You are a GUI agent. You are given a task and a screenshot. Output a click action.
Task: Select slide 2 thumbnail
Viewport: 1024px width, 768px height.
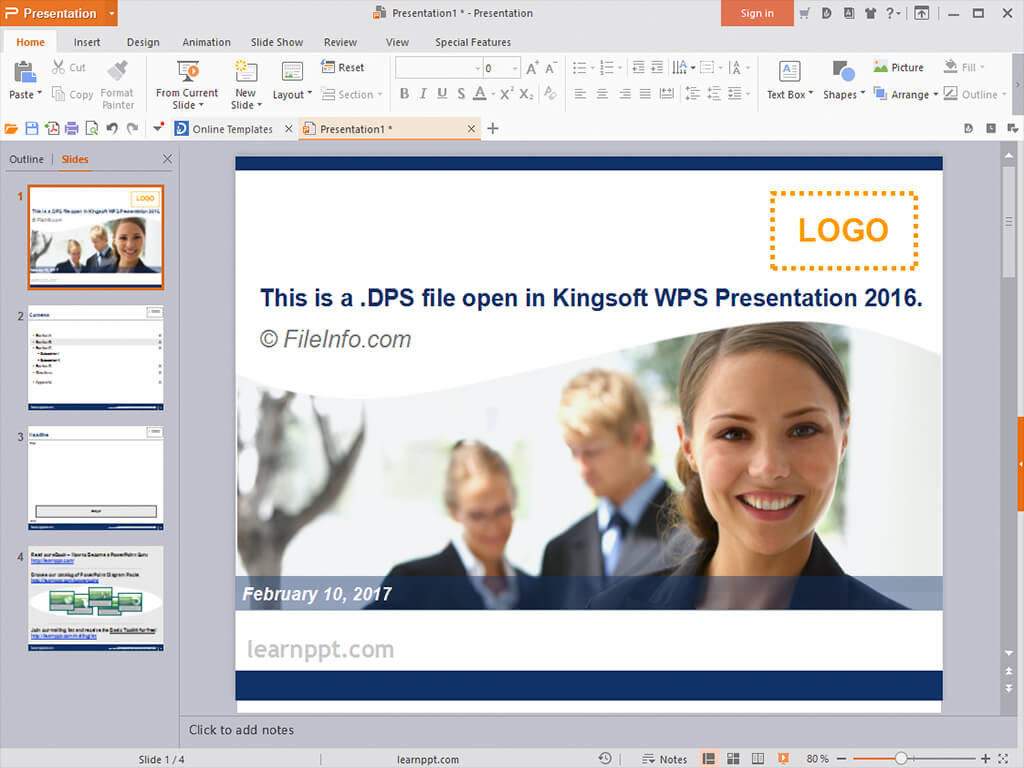pos(95,358)
